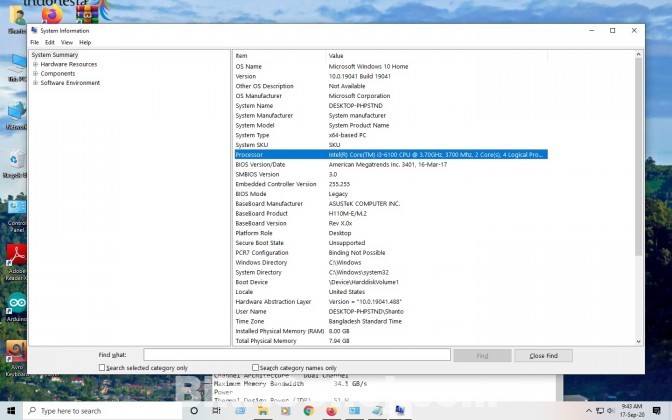Select the Processor row
The height and width of the screenshot is (420, 672).
pos(391,155)
